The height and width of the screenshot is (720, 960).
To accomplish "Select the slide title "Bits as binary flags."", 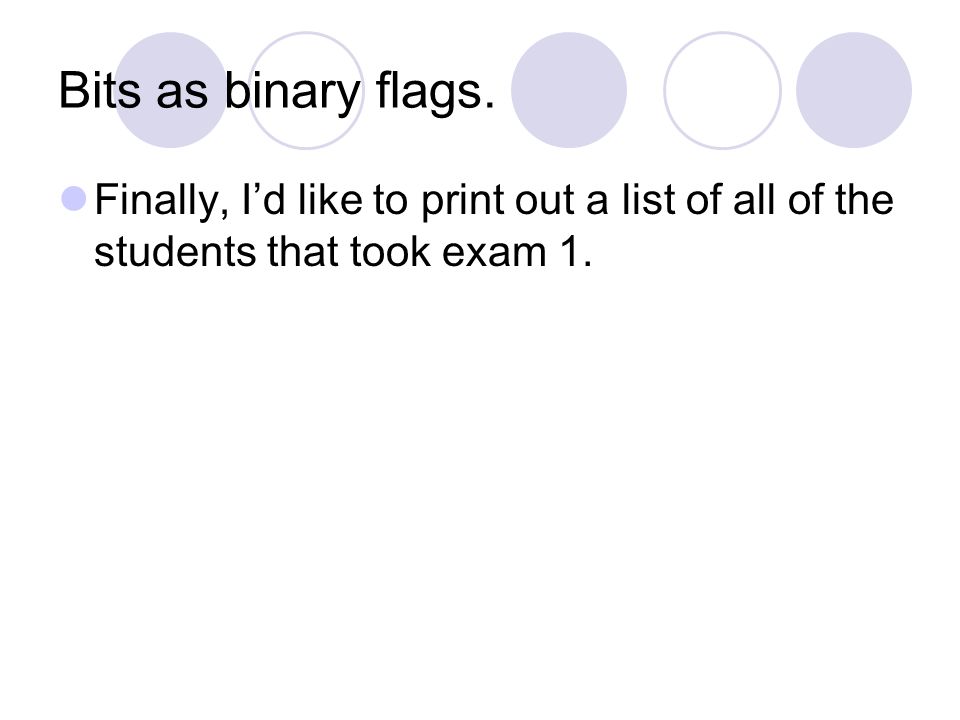I will (x=277, y=92).
